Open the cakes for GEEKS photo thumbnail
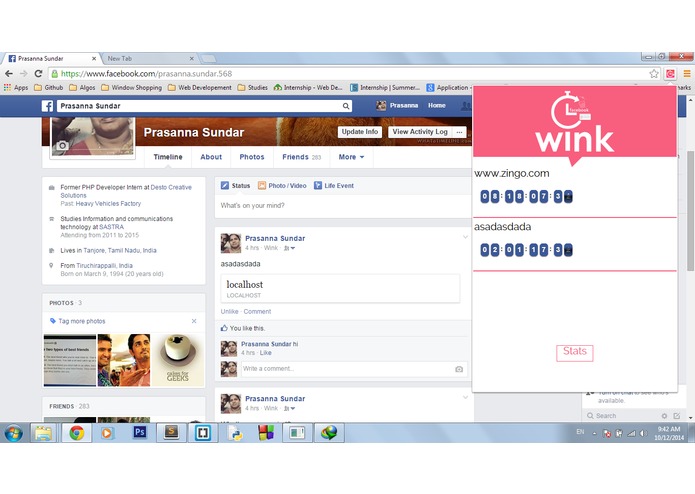 178,360
